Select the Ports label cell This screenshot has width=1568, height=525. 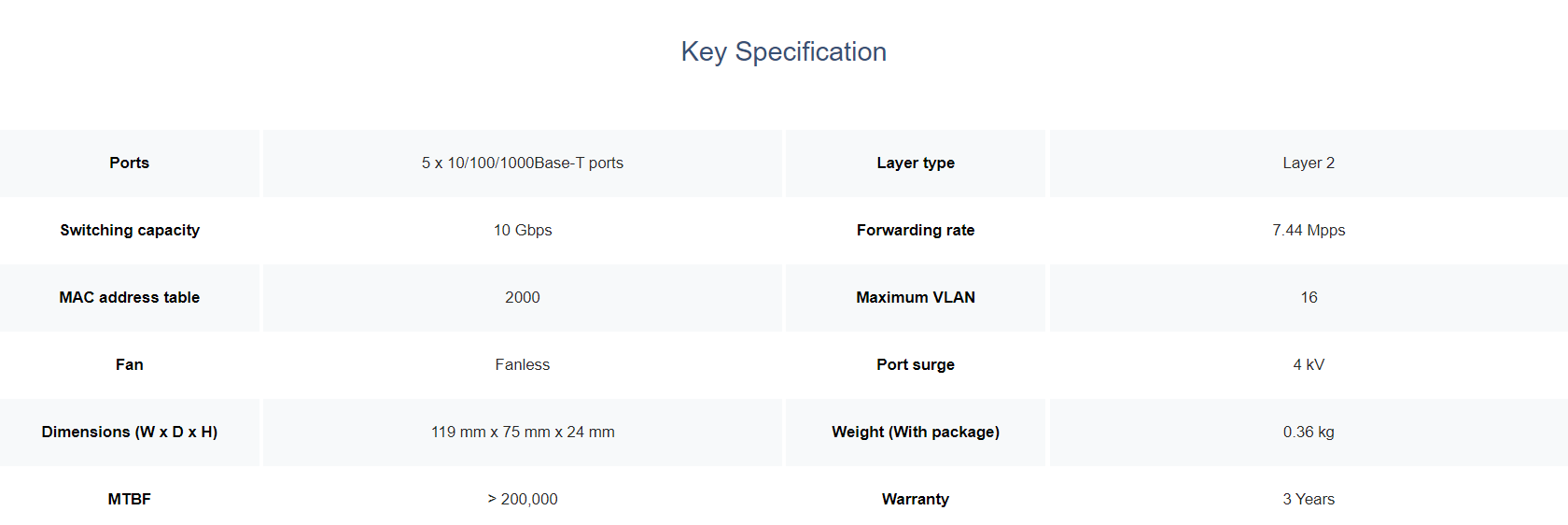pos(130,163)
